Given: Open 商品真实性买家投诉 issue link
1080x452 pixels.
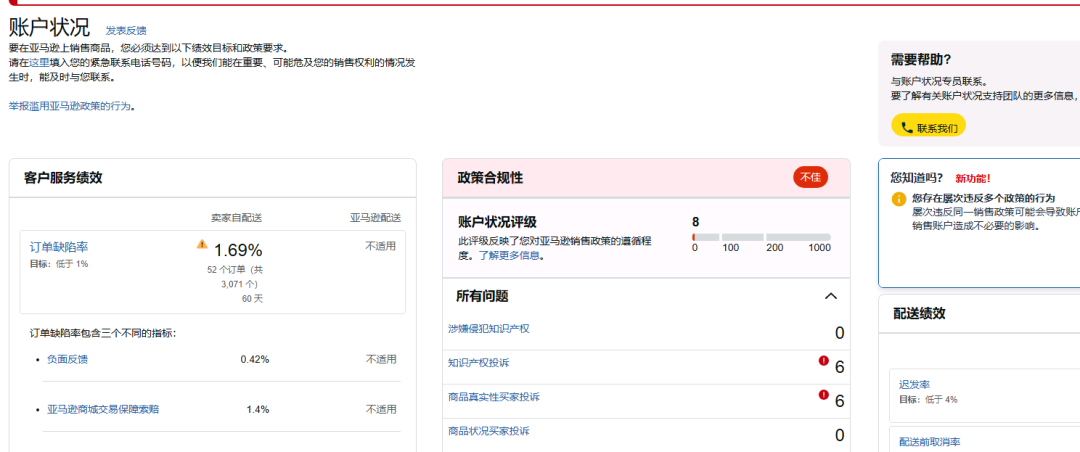Looking at the screenshot, I should click(x=494, y=397).
